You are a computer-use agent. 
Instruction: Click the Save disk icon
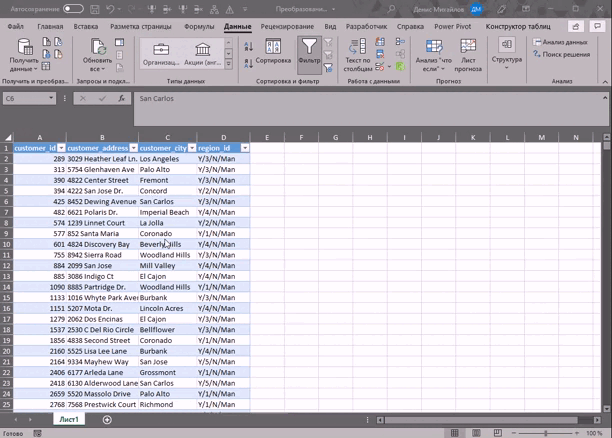(94, 9)
